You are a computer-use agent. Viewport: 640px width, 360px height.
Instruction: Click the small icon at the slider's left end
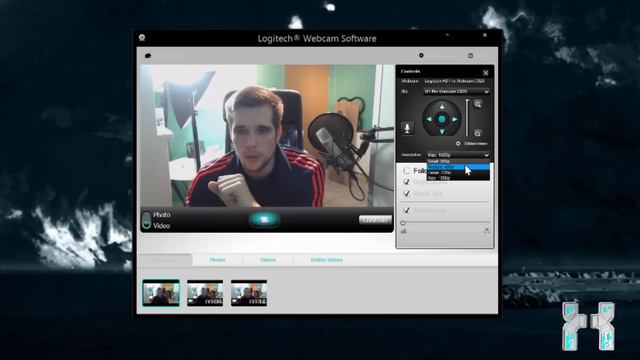coord(404,231)
